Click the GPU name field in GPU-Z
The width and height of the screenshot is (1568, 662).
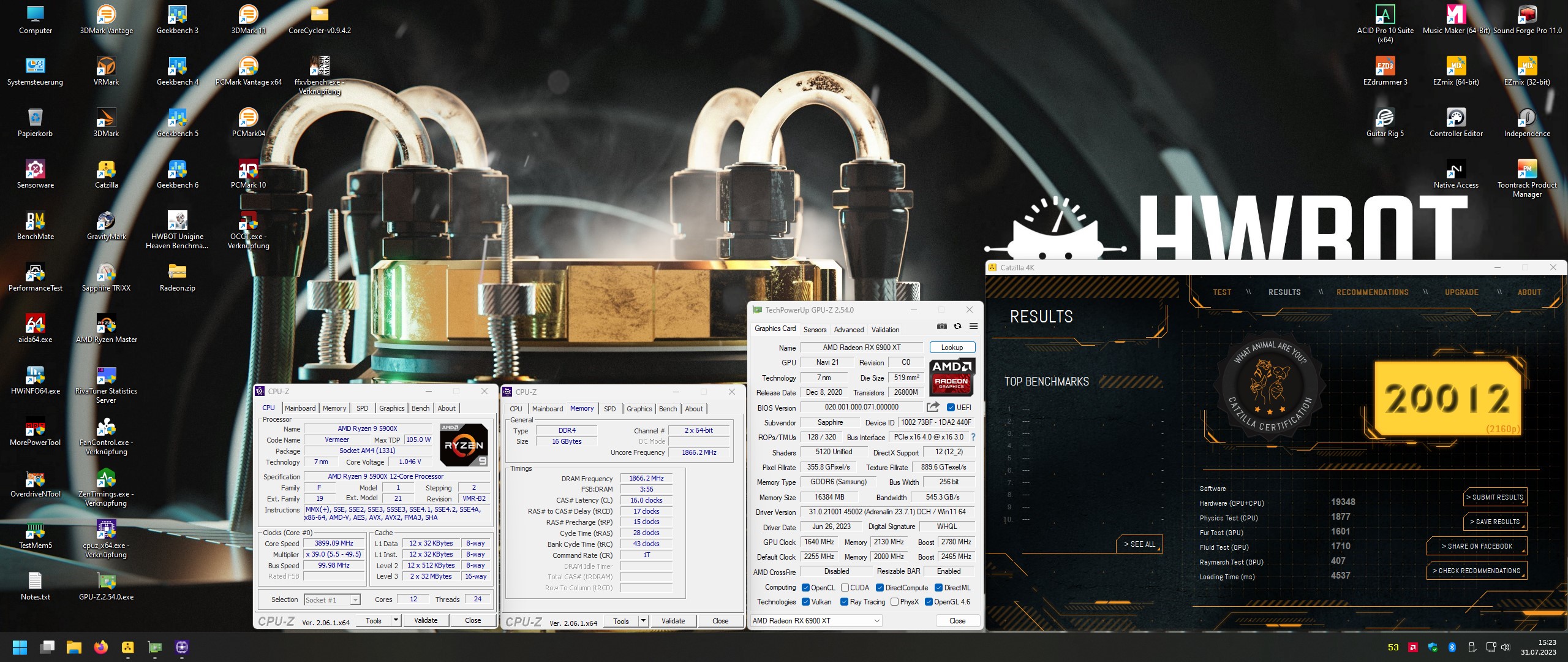[x=862, y=348]
